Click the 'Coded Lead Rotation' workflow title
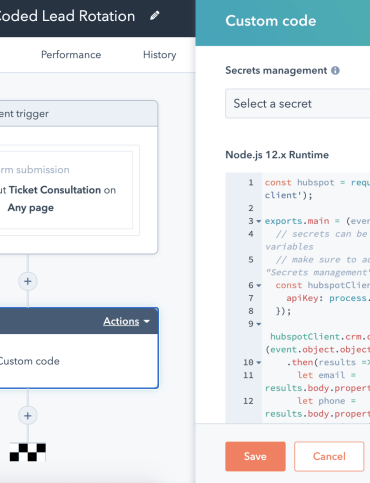This screenshot has width=370, height=483. (x=67, y=16)
